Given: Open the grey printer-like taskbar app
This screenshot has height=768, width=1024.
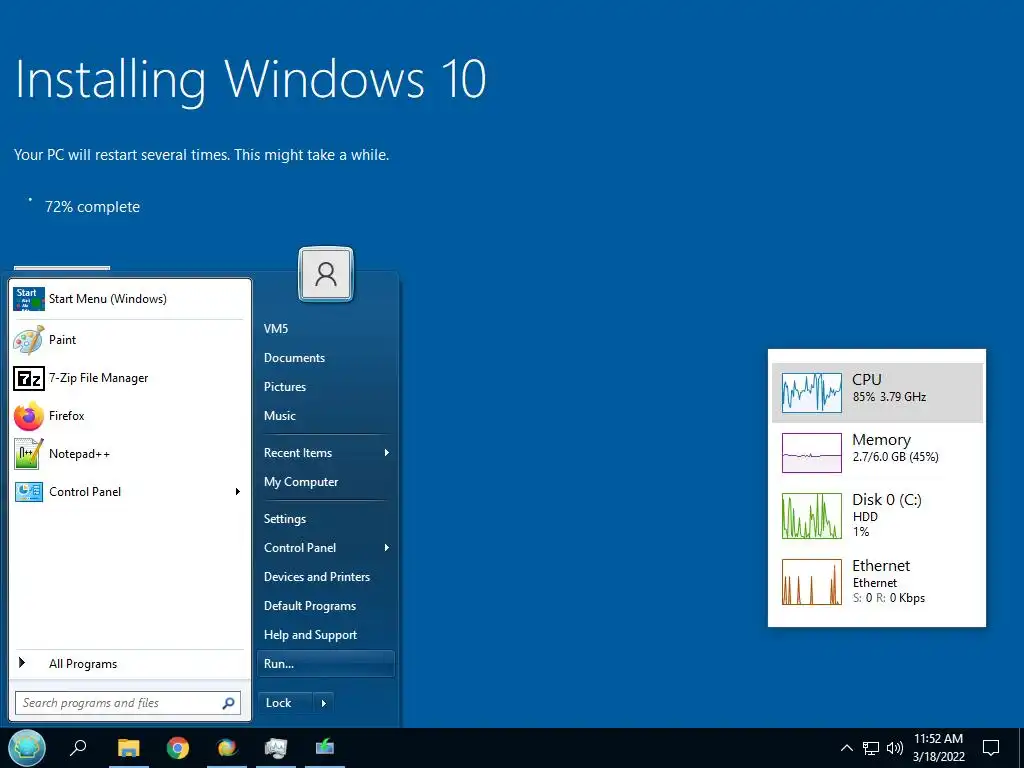Looking at the screenshot, I should pyautogui.click(x=276, y=747).
